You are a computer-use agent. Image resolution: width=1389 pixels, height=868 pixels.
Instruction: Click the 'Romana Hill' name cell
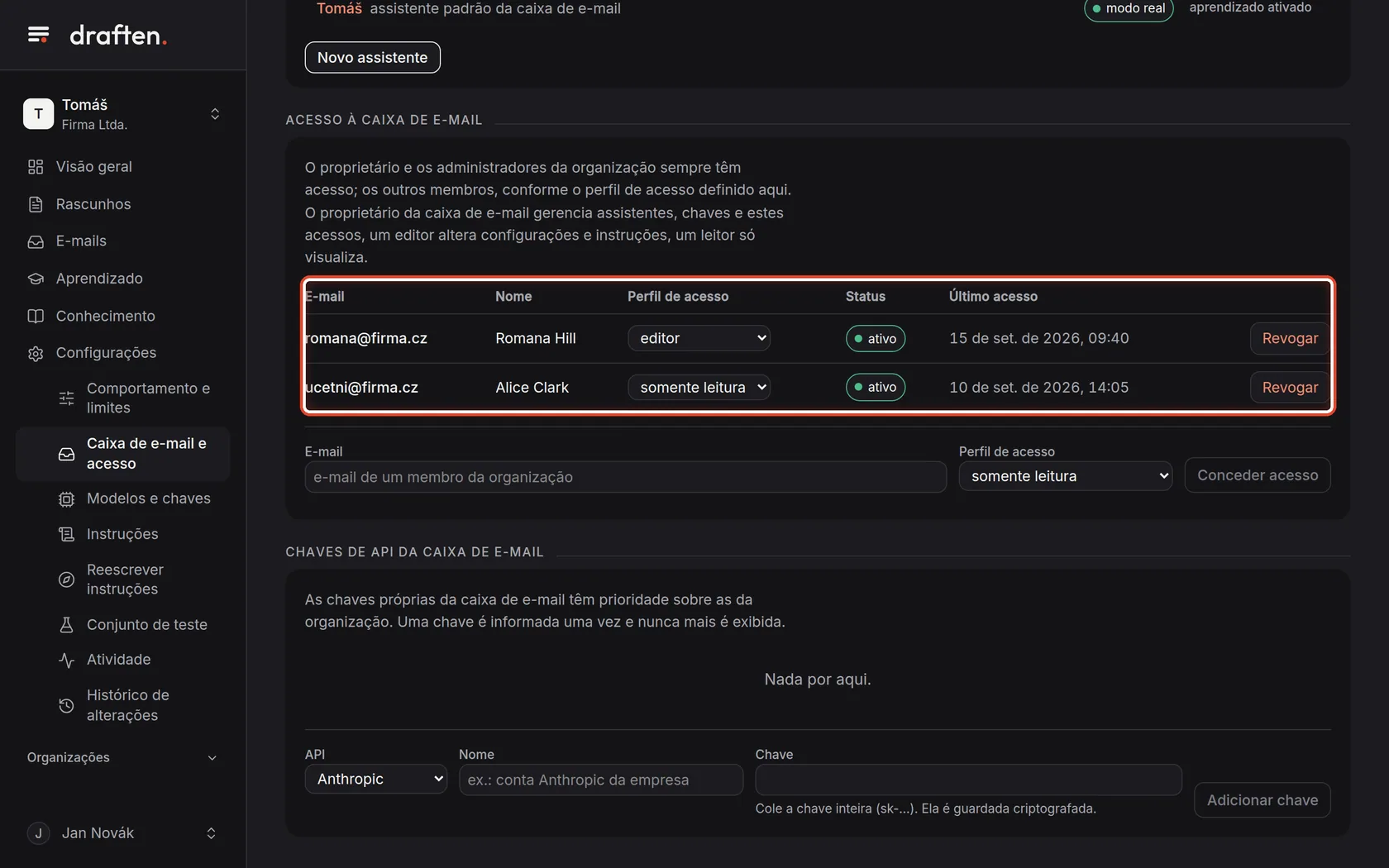pyautogui.click(x=535, y=338)
